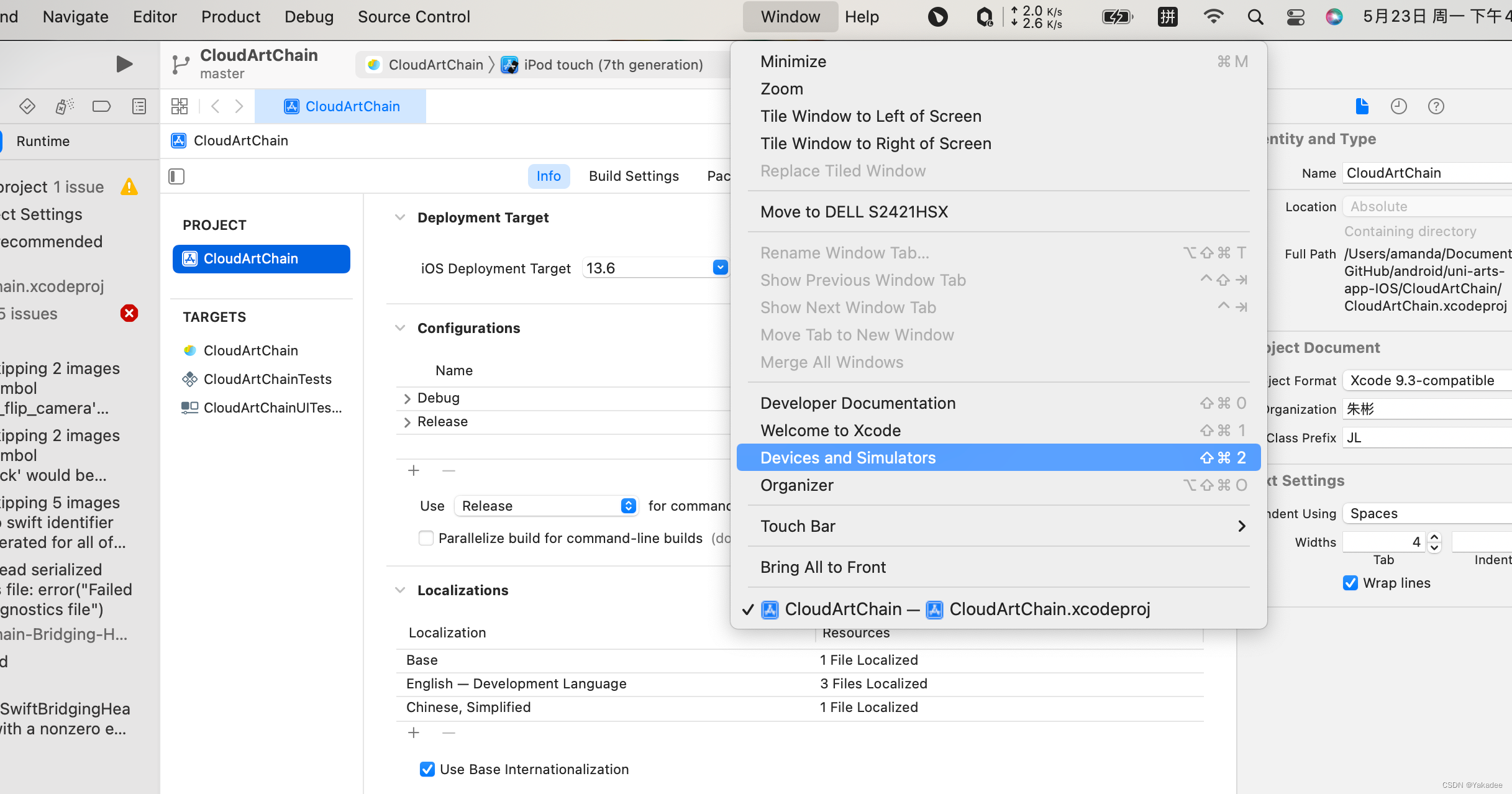This screenshot has height=794, width=1512.
Task: Click the Class Prefix field
Action: (x=1427, y=437)
